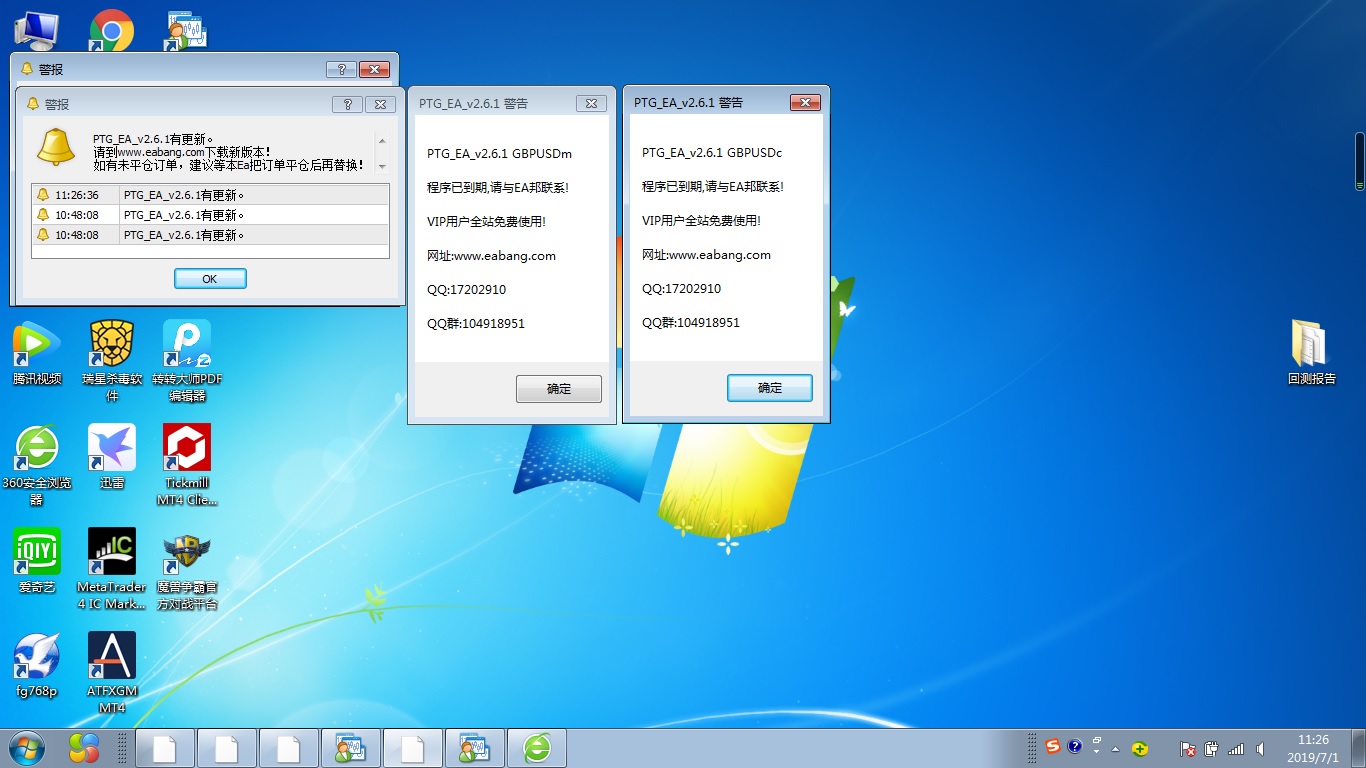Image resolution: width=1366 pixels, height=768 pixels.
Task: Click 网址:www.eabang.com in GBPUSDc dialog
Action: (706, 255)
